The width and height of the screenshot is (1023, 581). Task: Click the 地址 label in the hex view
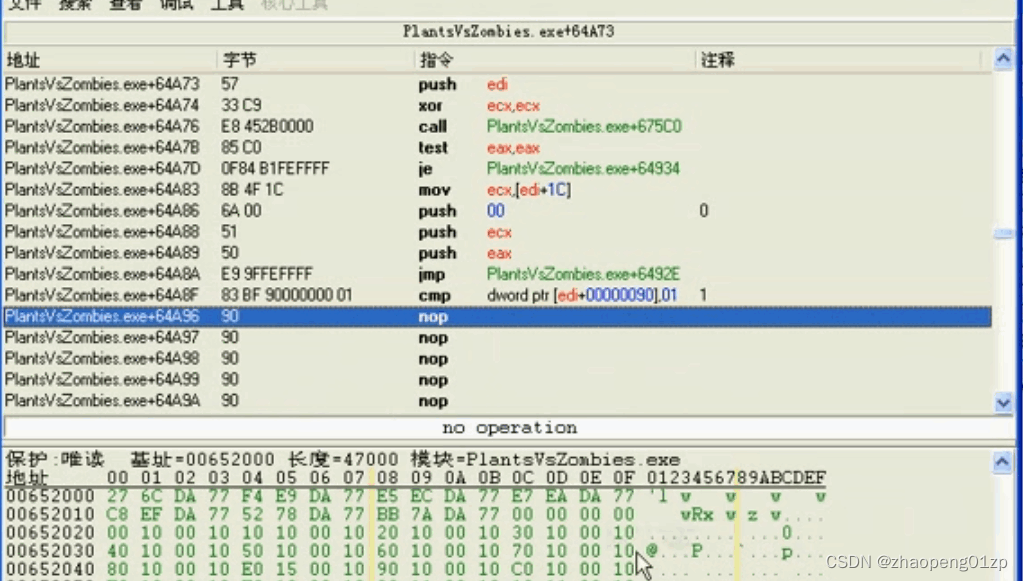coord(27,477)
